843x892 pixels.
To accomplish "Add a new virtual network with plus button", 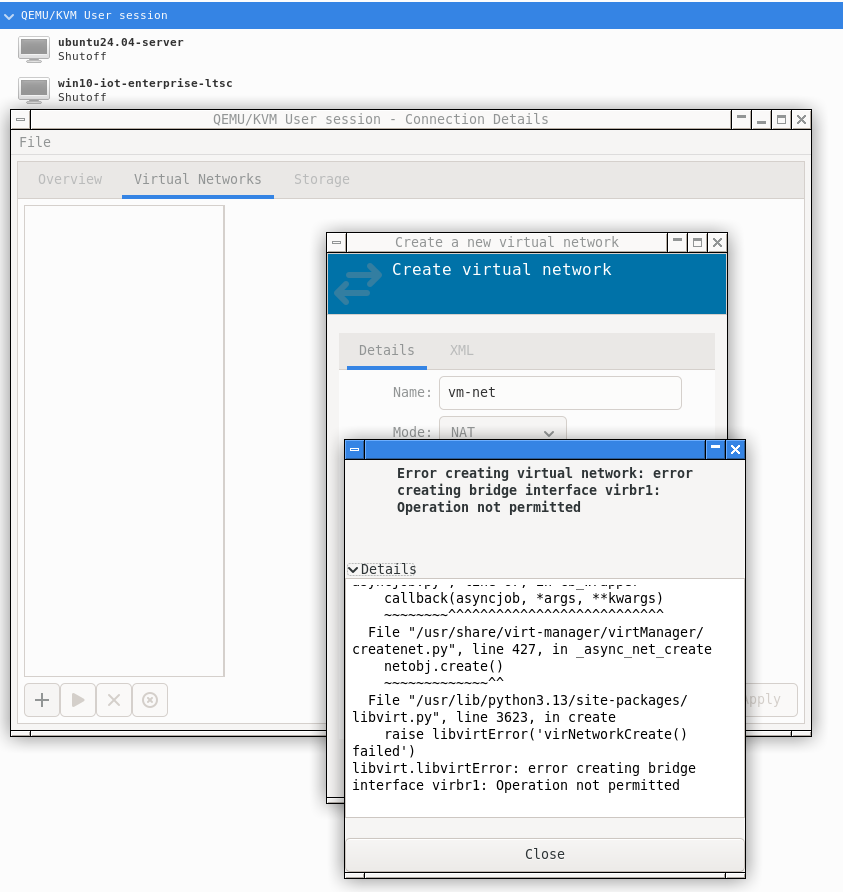I will tap(42, 700).
